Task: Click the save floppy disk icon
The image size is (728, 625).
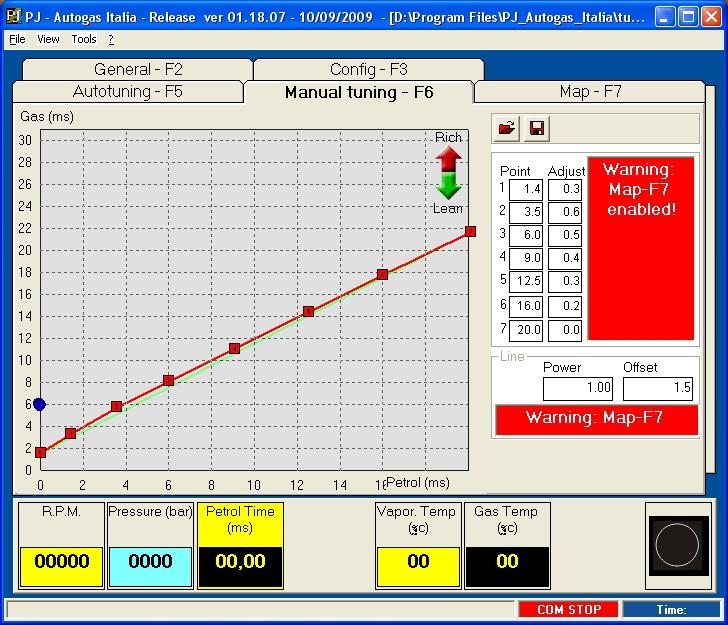Action: [x=537, y=128]
